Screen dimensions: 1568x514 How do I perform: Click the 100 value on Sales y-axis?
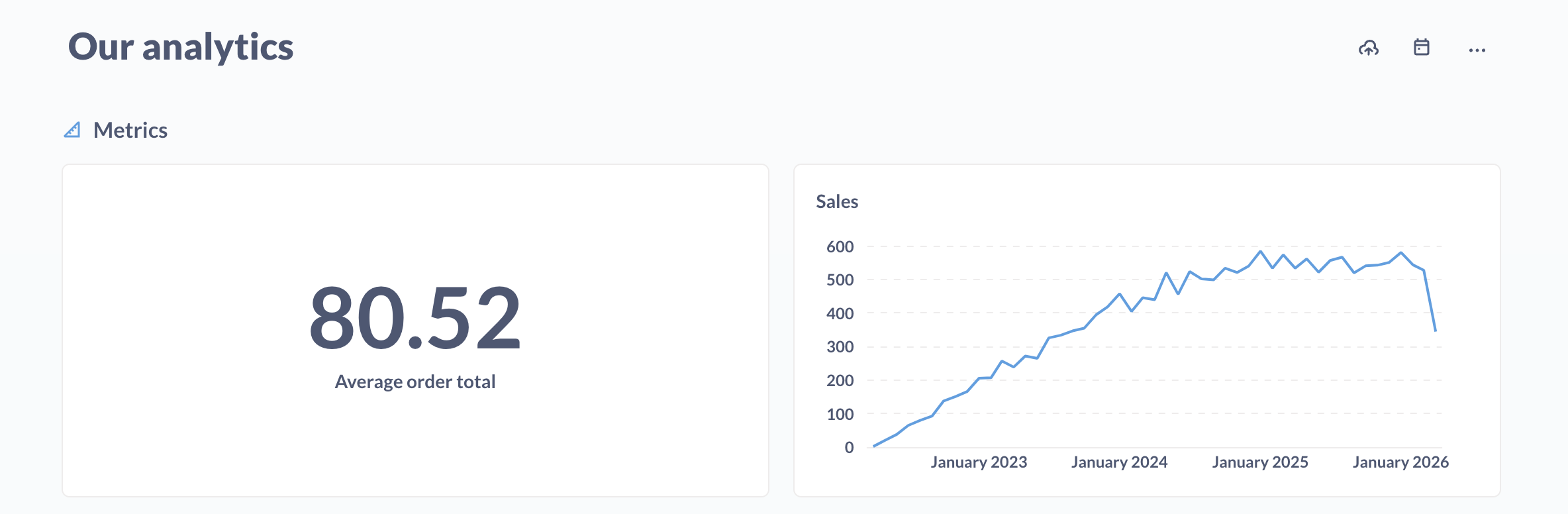(x=840, y=415)
